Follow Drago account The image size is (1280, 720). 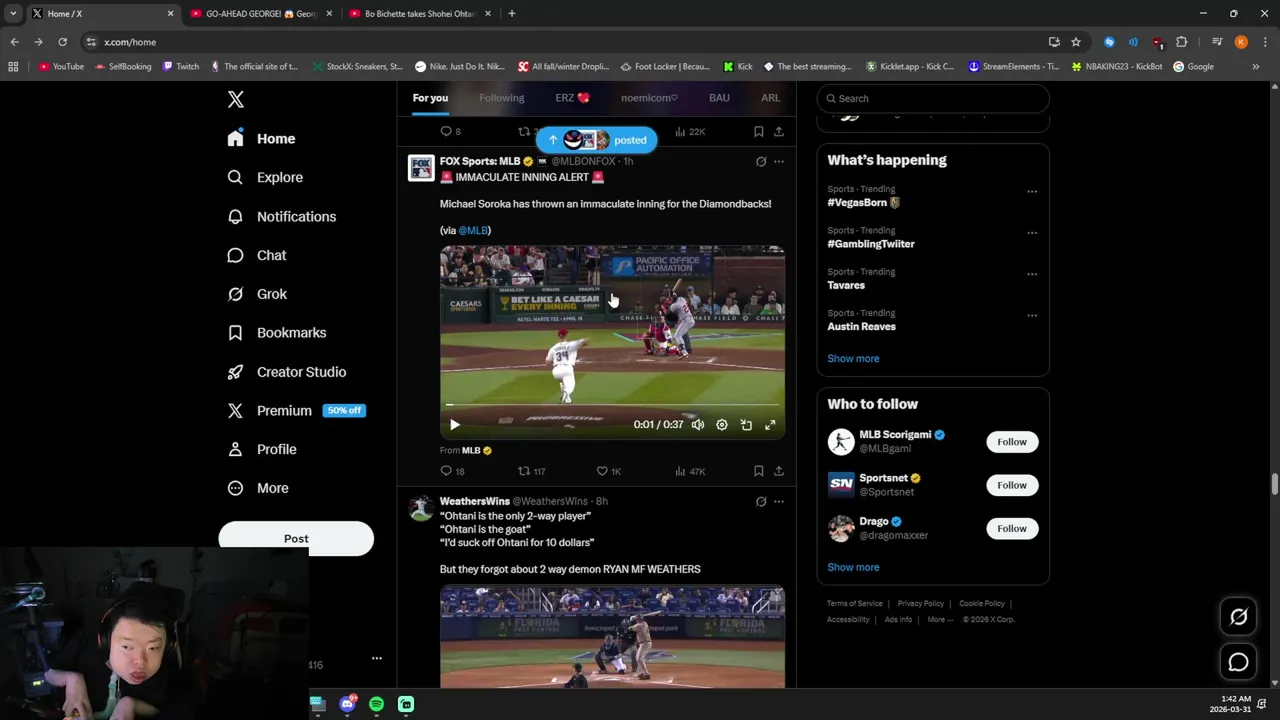1012,528
